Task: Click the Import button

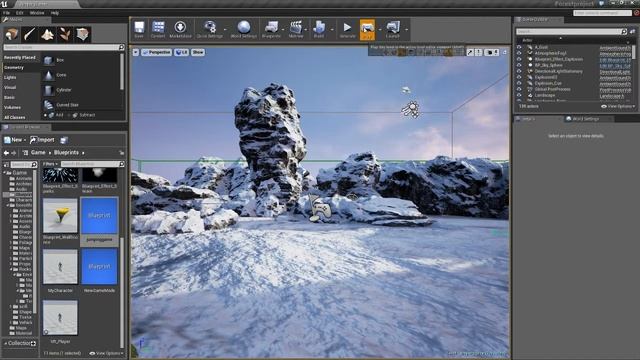Action: (x=42, y=140)
